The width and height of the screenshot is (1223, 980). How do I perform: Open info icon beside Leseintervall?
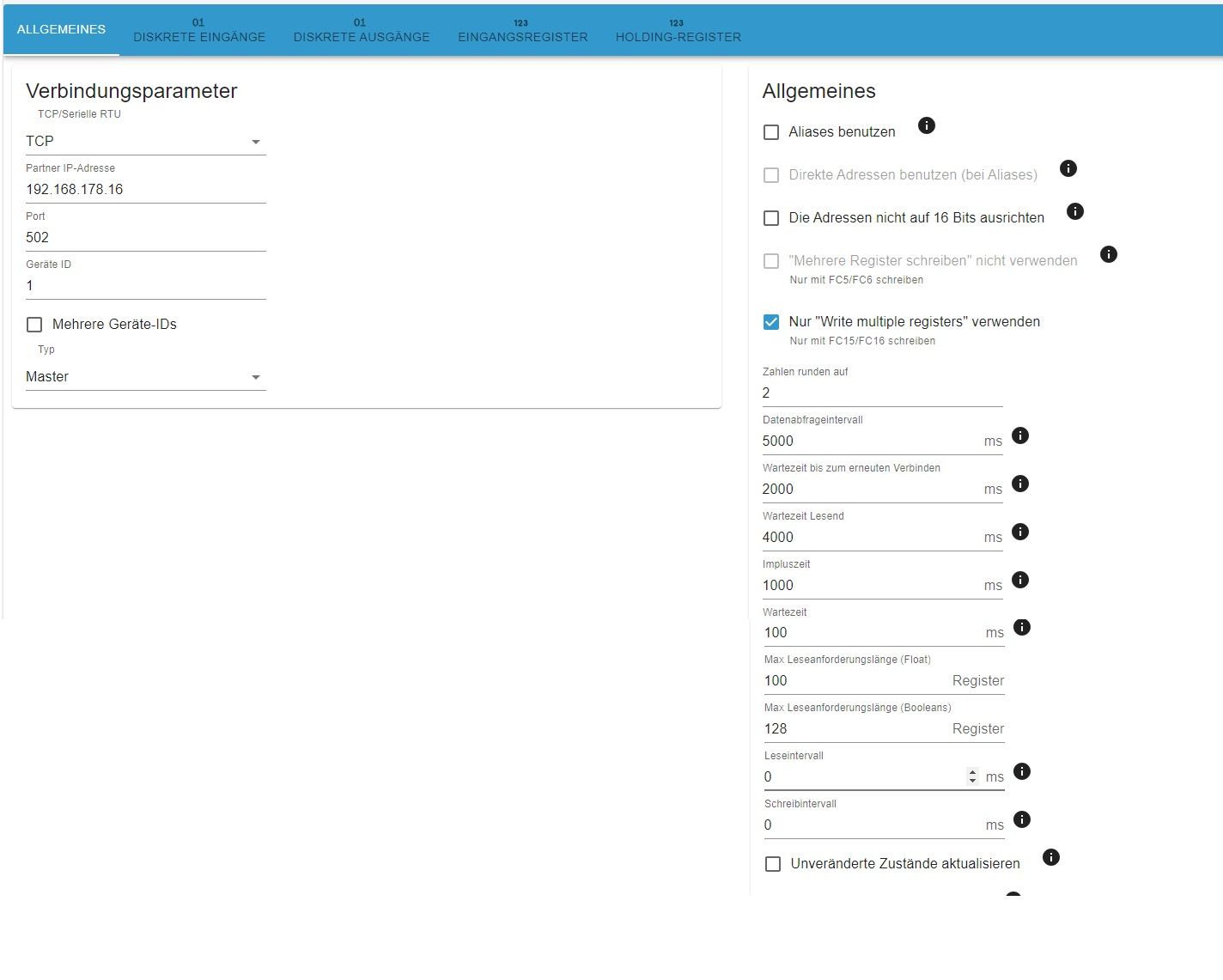[x=1021, y=771]
